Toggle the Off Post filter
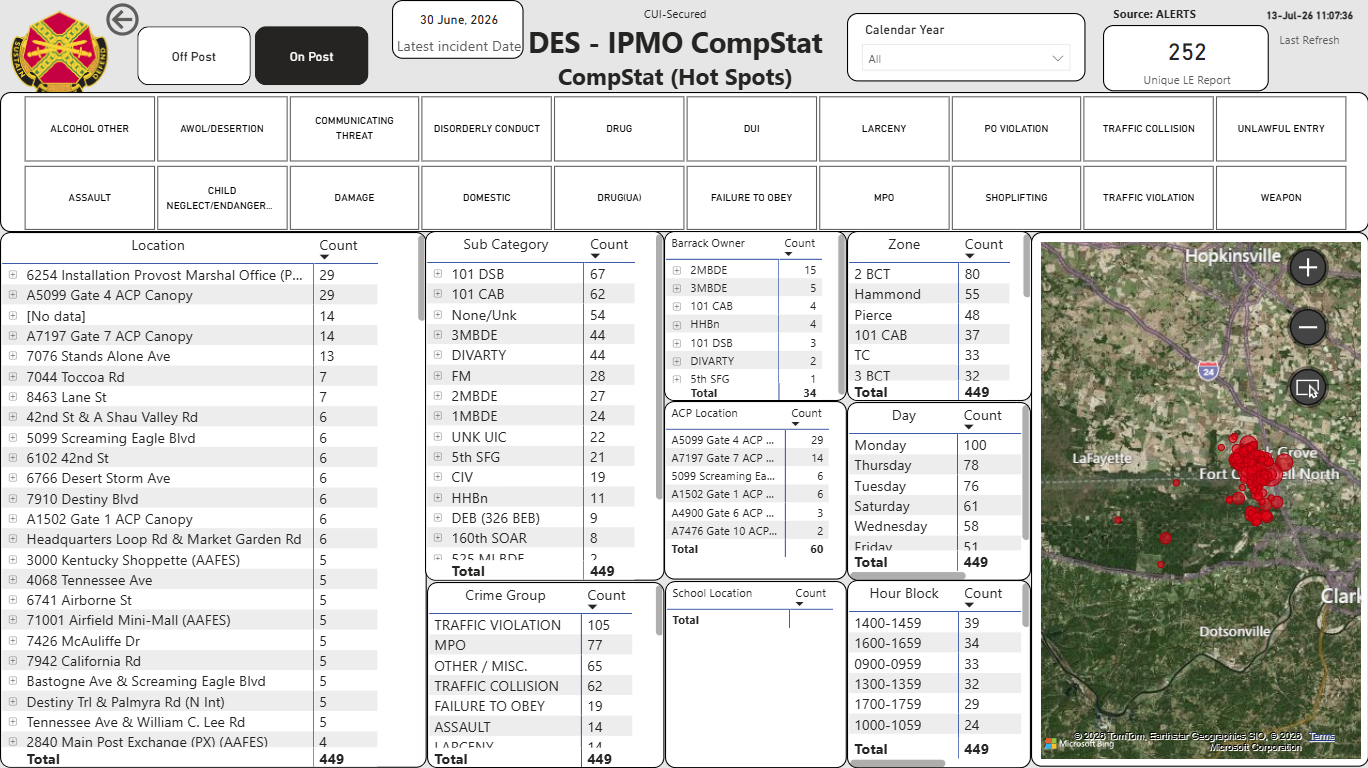This screenshot has width=1368, height=768. pyautogui.click(x=194, y=57)
